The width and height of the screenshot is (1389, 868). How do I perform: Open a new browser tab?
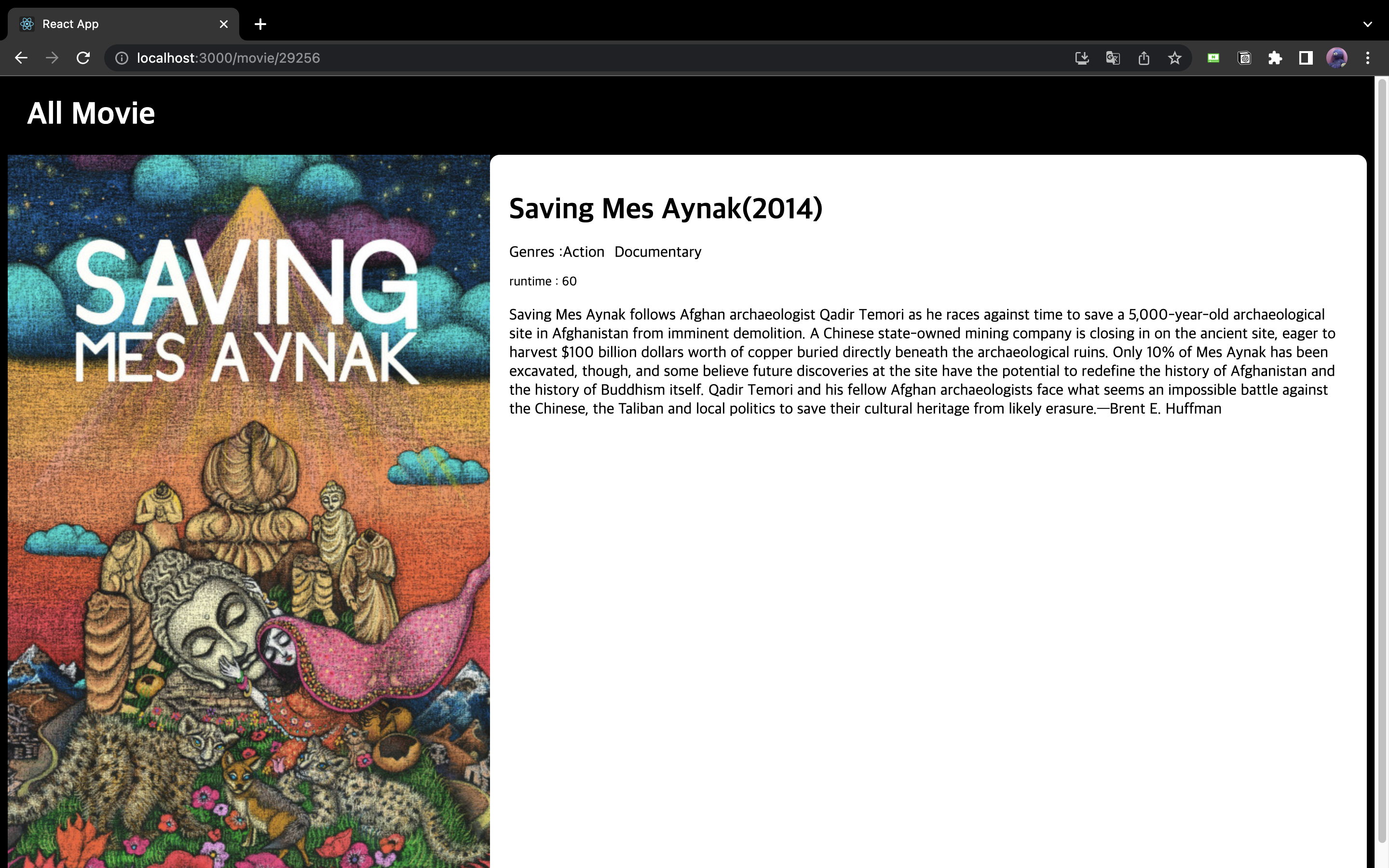pyautogui.click(x=260, y=24)
